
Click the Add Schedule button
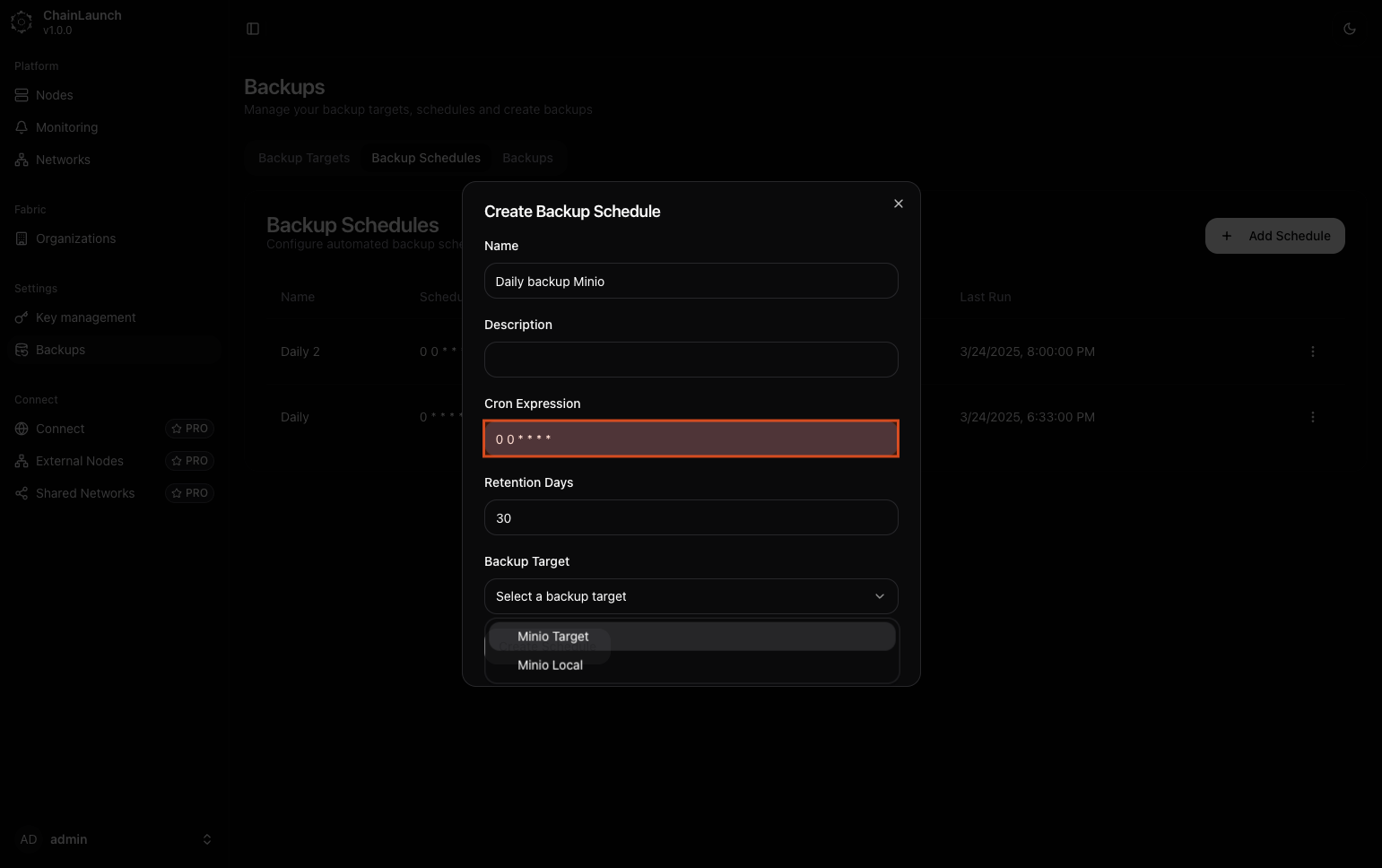point(1274,236)
